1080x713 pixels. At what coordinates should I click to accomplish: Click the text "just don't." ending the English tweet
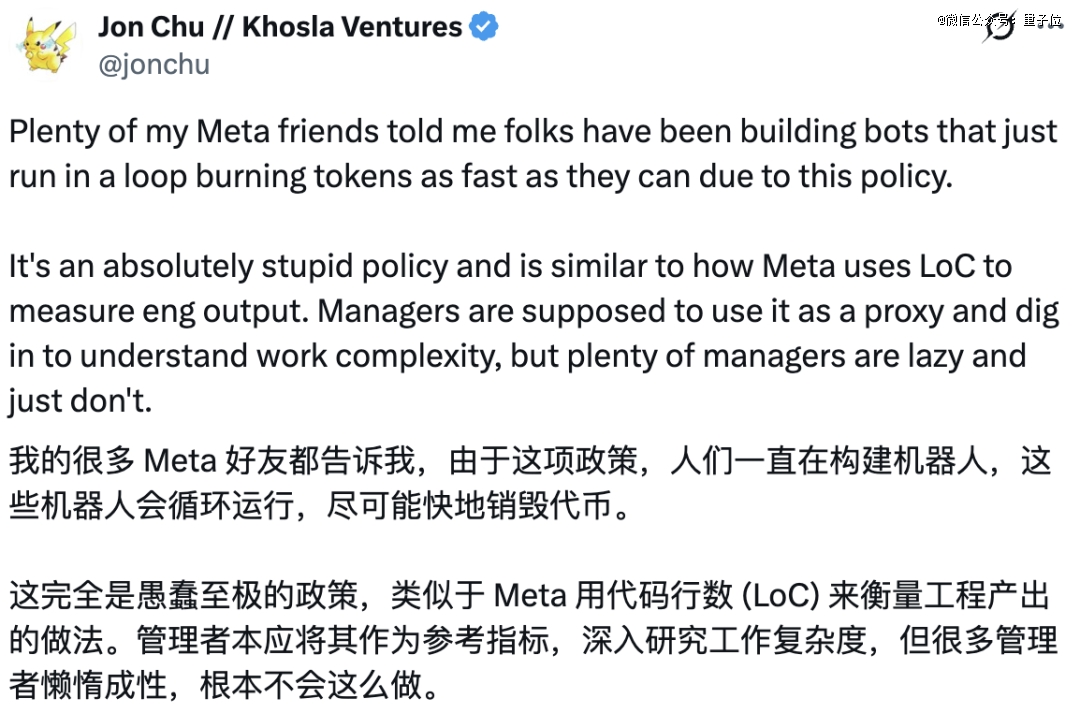[81, 401]
